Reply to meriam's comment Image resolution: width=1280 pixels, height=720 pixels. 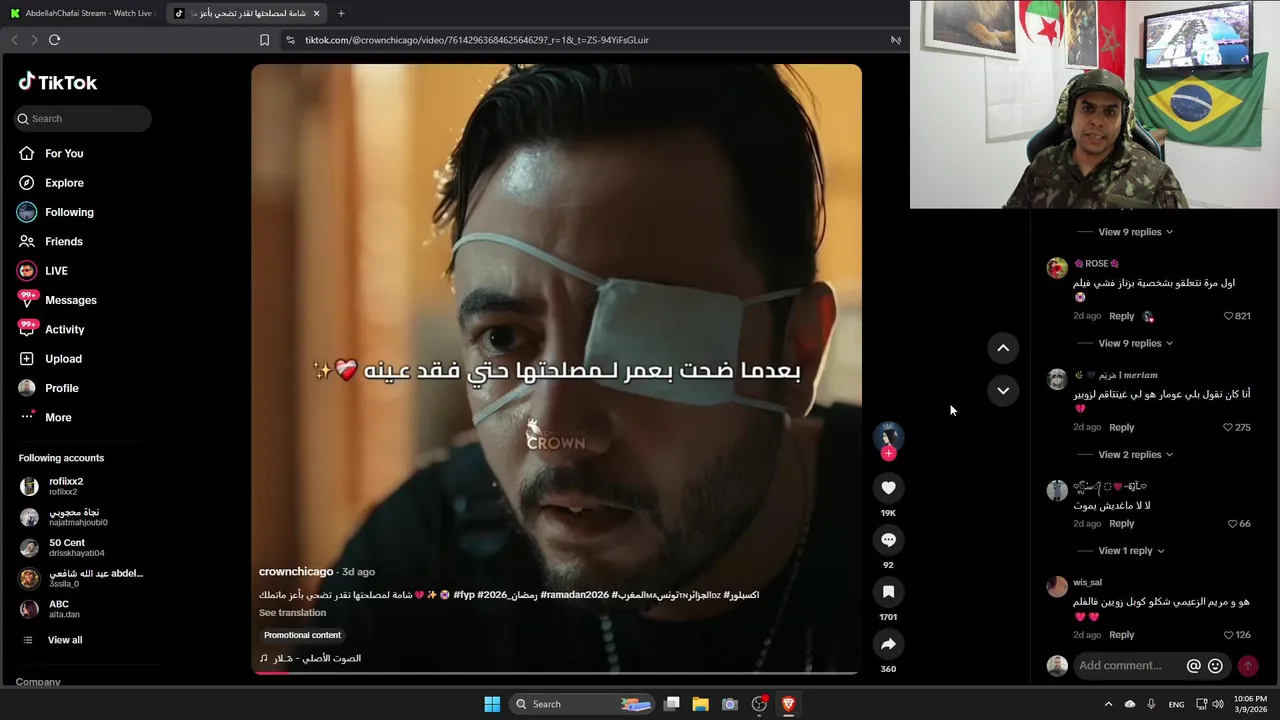point(1121,427)
